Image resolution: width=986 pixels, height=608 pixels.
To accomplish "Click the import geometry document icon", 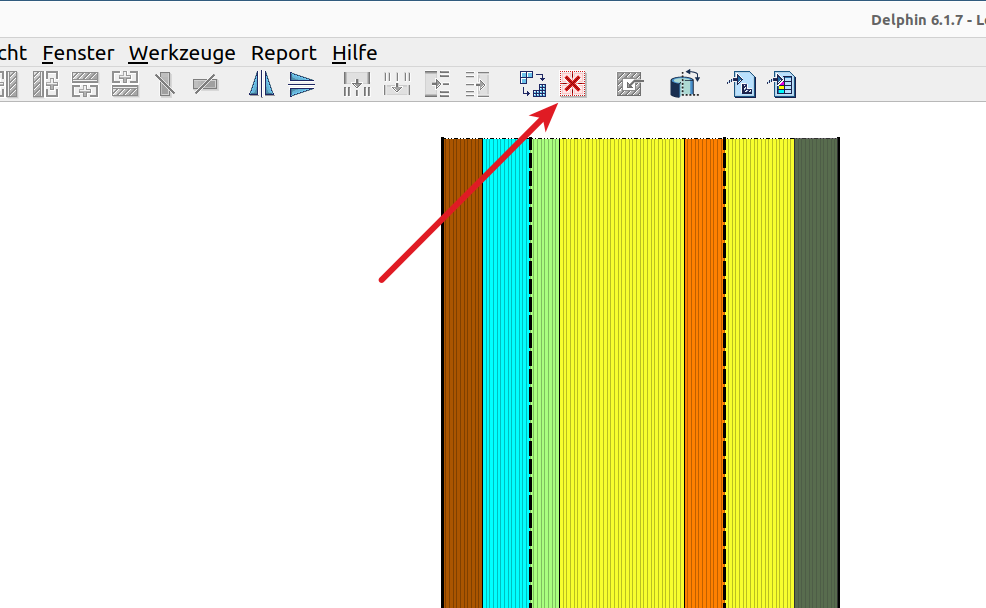I will (x=741, y=84).
